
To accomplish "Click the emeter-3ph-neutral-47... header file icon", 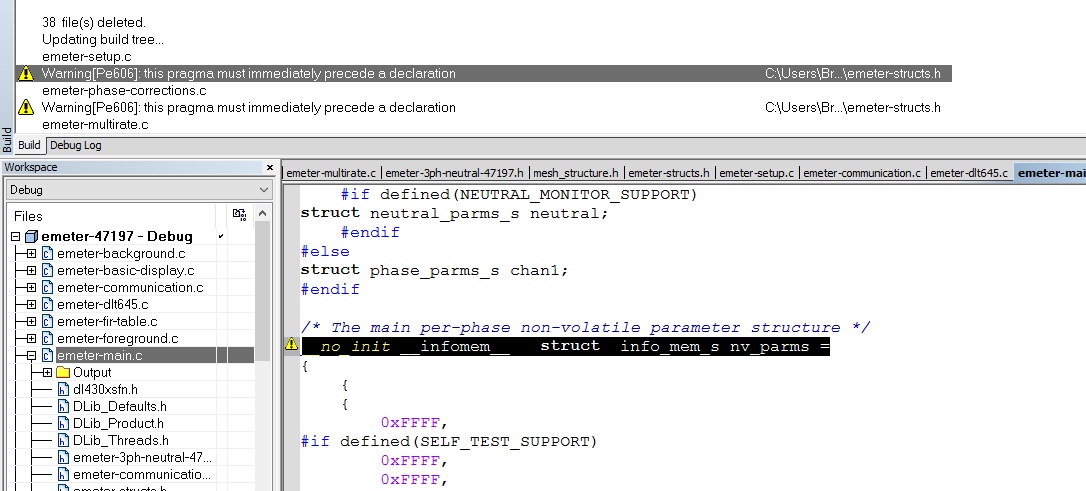I will [63, 457].
